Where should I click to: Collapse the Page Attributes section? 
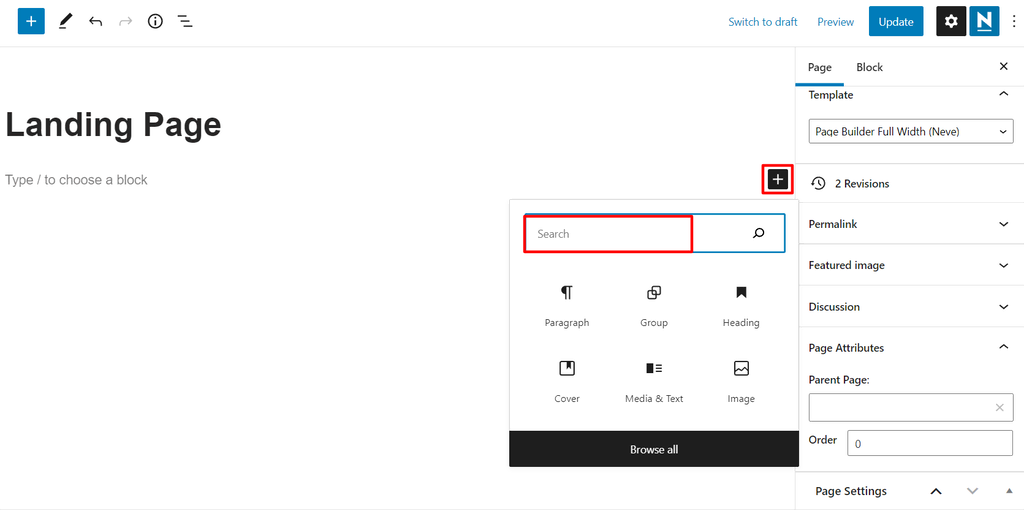910,348
